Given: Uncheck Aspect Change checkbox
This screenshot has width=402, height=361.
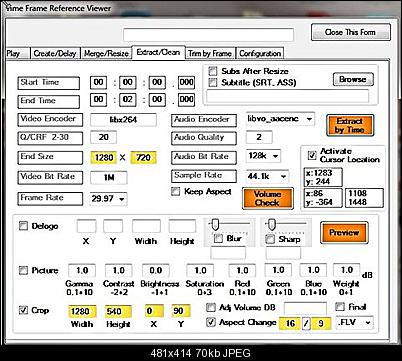Looking at the screenshot, I should (211, 322).
